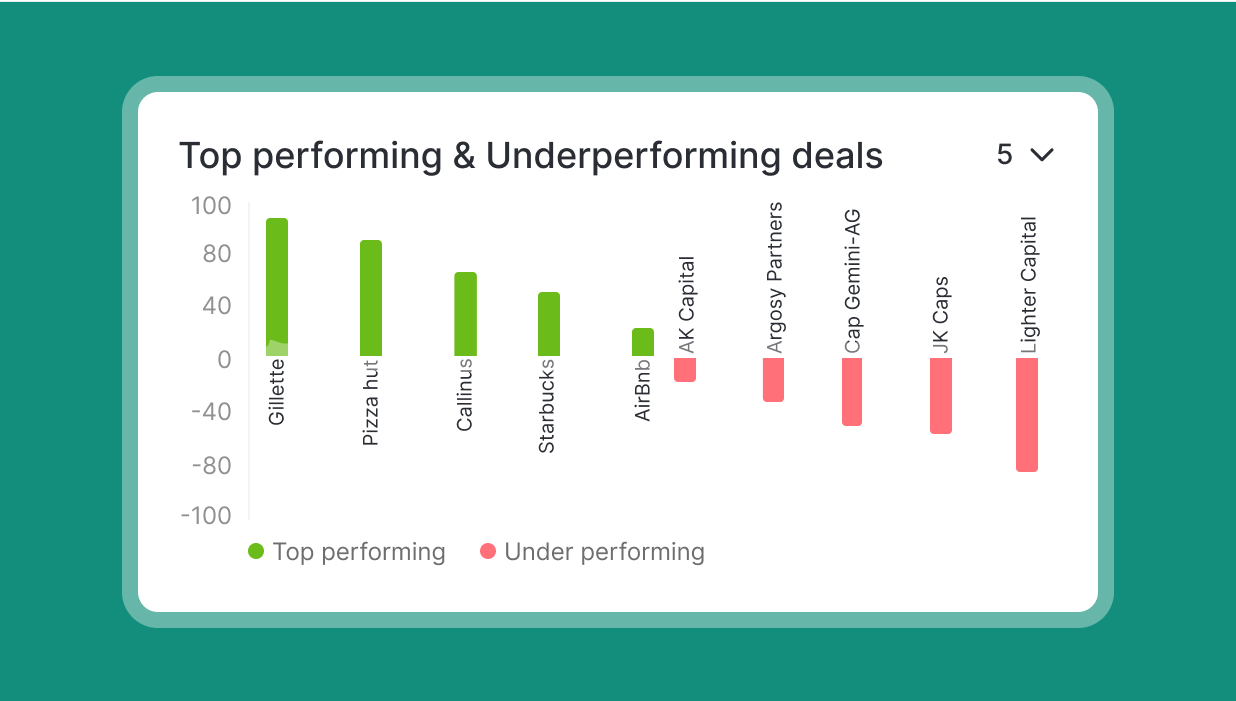Toggle the Under performing legend item
1236x701 pixels.
(x=592, y=551)
